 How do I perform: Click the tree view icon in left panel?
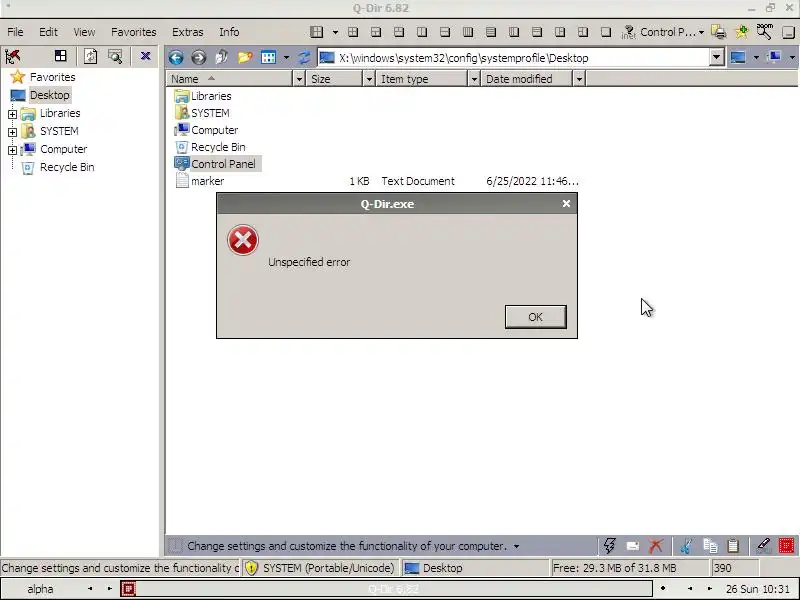pos(13,56)
